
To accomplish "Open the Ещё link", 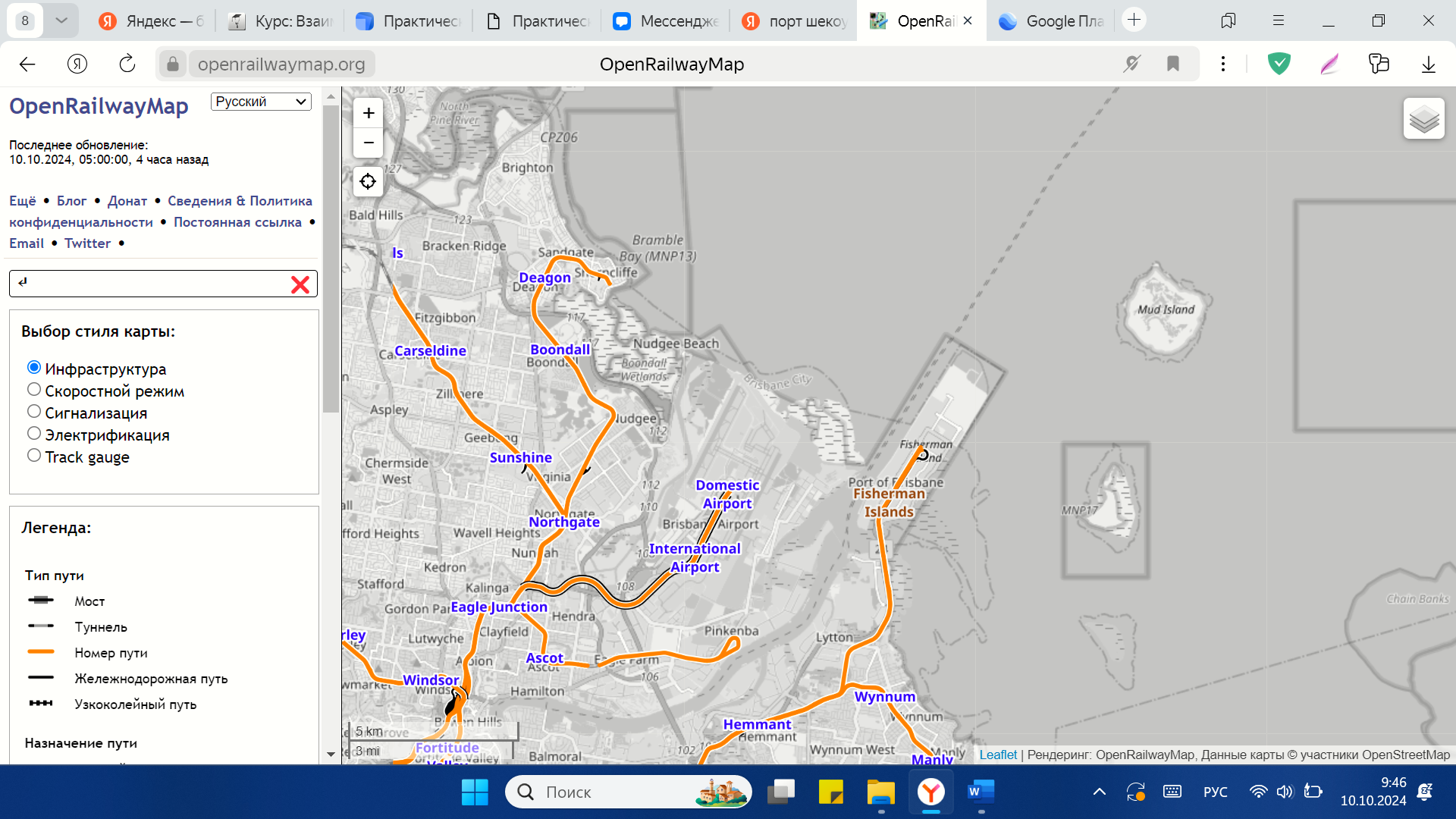I will click(23, 201).
